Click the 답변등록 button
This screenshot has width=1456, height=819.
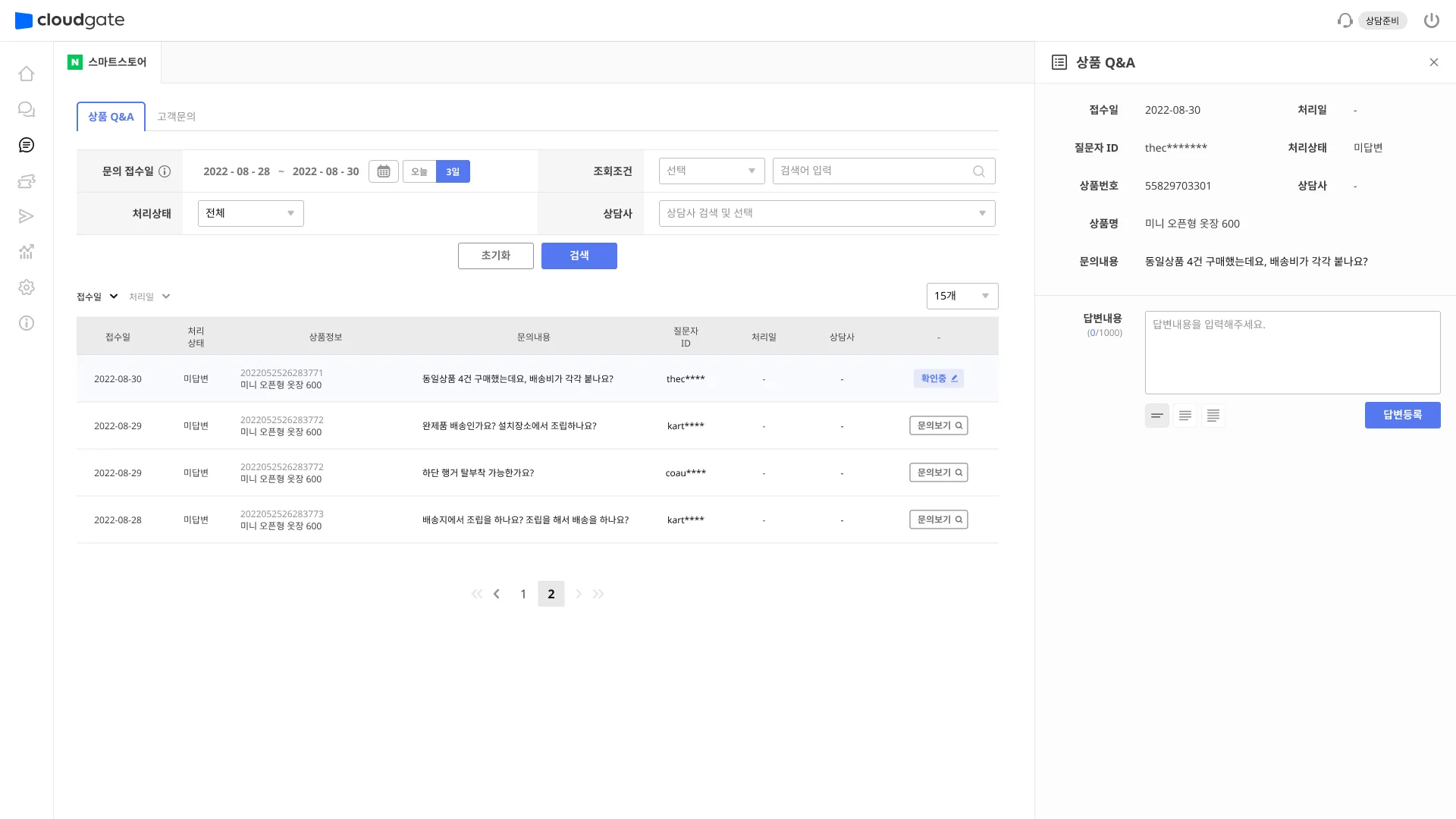click(1402, 415)
